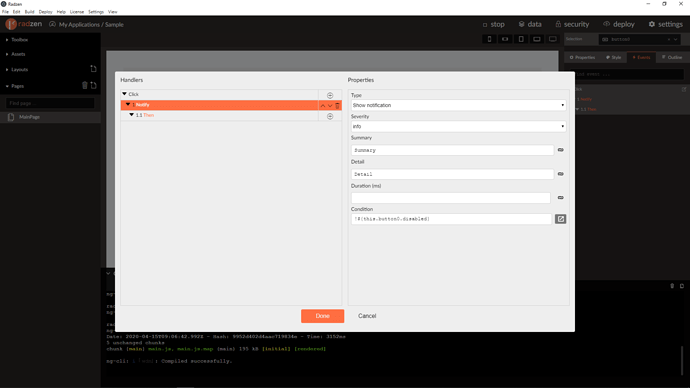Viewport: 690px width, 388px height.
Task: Click the Condition text field
Action: point(451,219)
